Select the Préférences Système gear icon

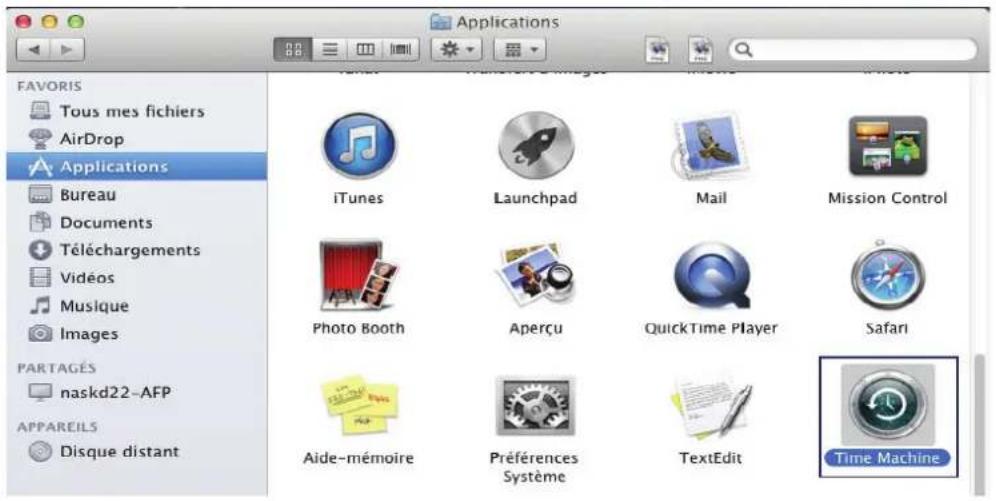pos(535,406)
